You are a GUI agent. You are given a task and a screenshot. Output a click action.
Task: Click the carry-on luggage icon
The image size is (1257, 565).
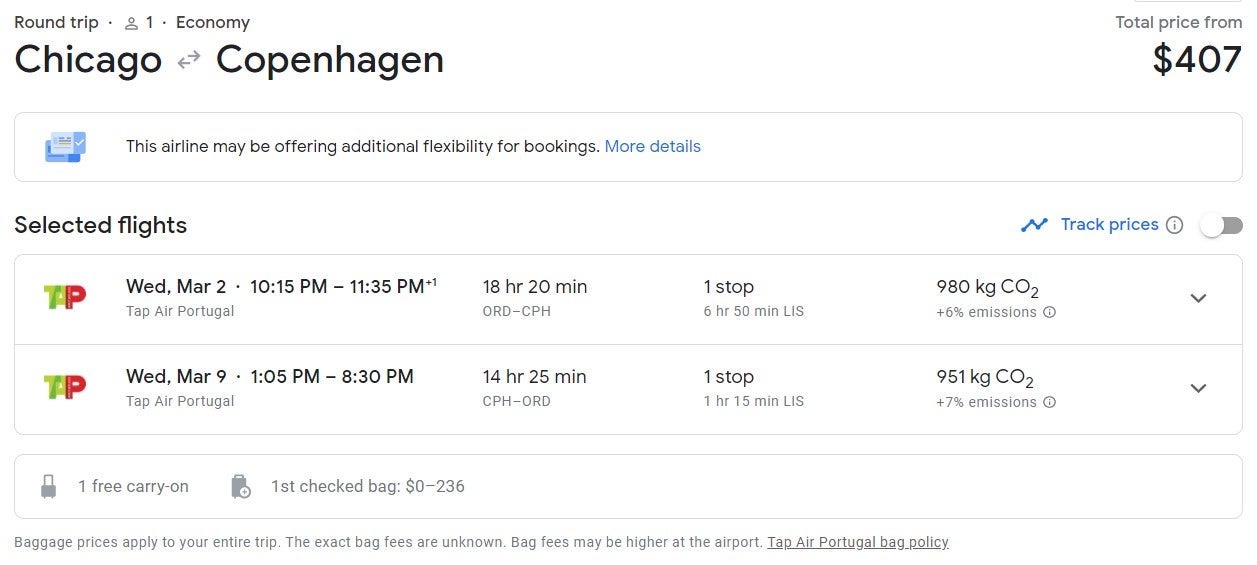click(x=48, y=487)
